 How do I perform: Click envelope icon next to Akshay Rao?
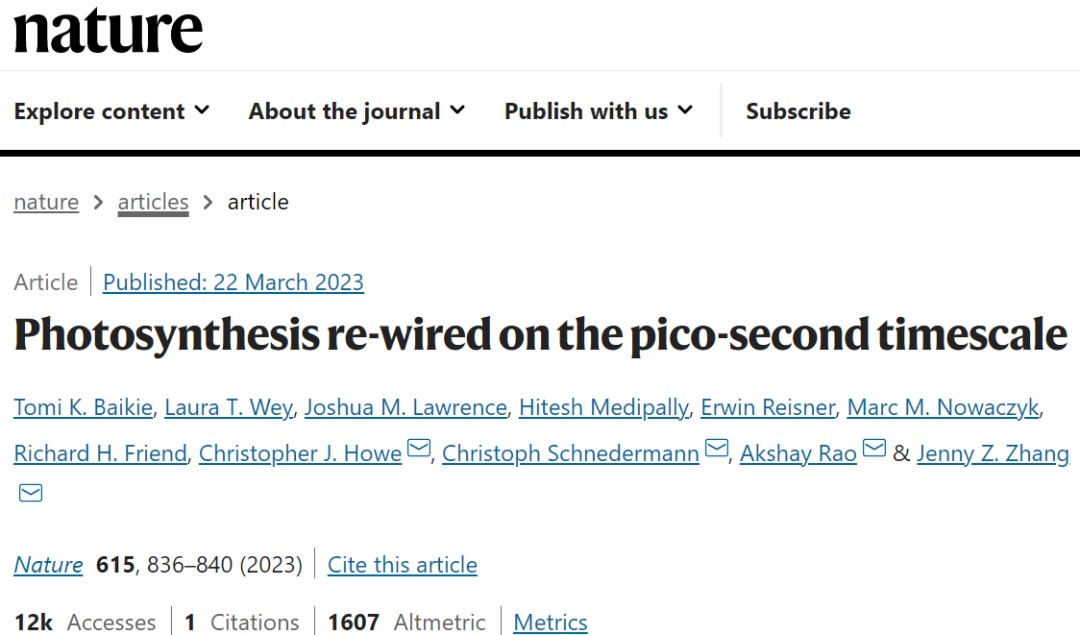click(x=874, y=450)
